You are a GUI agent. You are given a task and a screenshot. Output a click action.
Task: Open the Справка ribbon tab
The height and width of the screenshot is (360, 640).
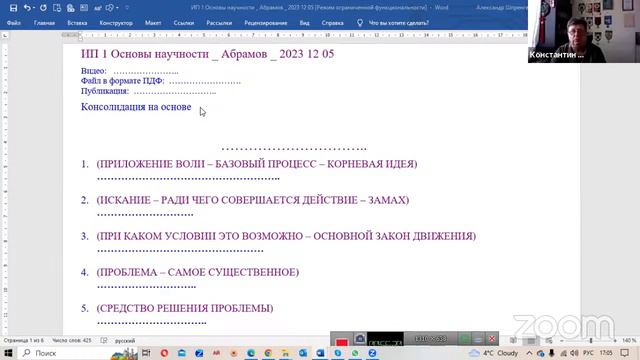pyautogui.click(x=332, y=23)
